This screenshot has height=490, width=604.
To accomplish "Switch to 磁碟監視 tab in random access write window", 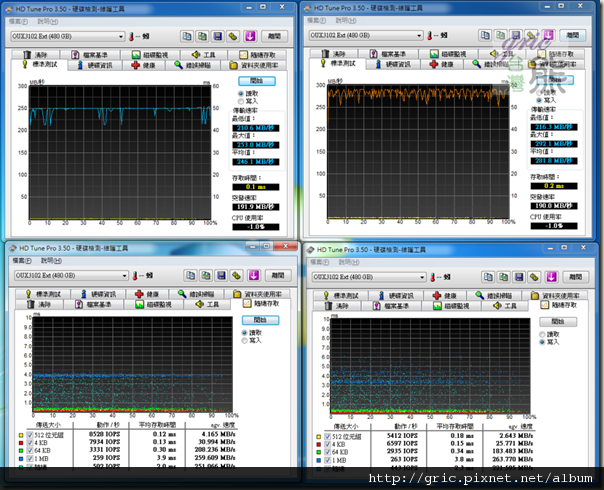I will click(450, 306).
